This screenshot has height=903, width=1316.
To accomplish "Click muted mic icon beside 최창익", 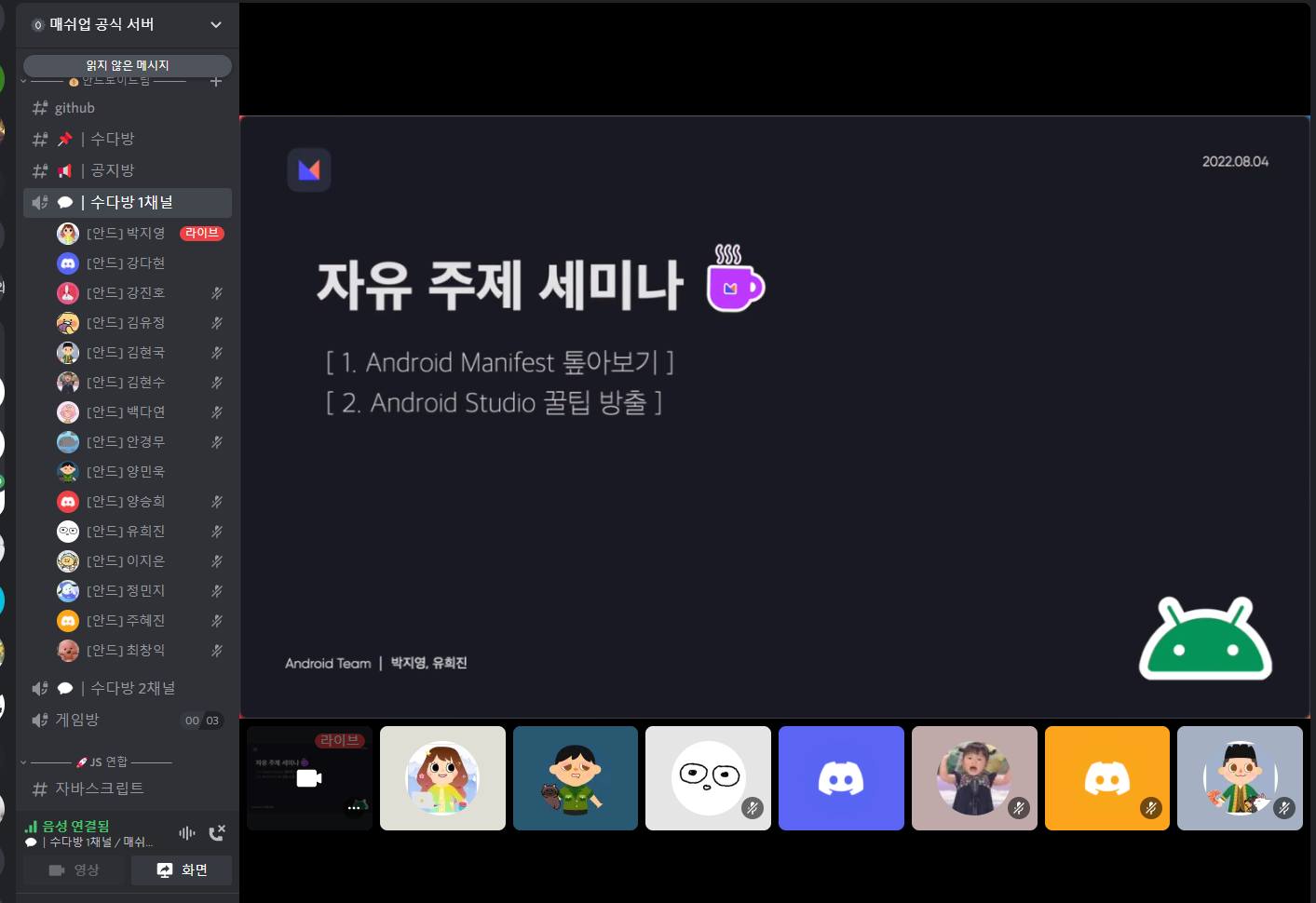I will coord(217,651).
